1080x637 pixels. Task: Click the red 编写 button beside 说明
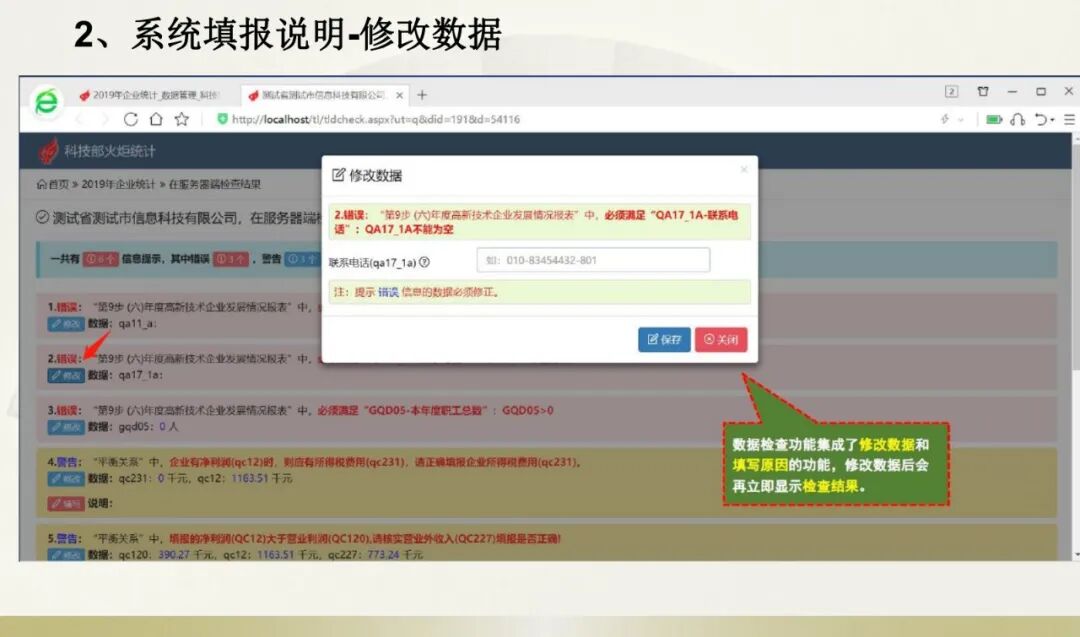[x=65, y=503]
